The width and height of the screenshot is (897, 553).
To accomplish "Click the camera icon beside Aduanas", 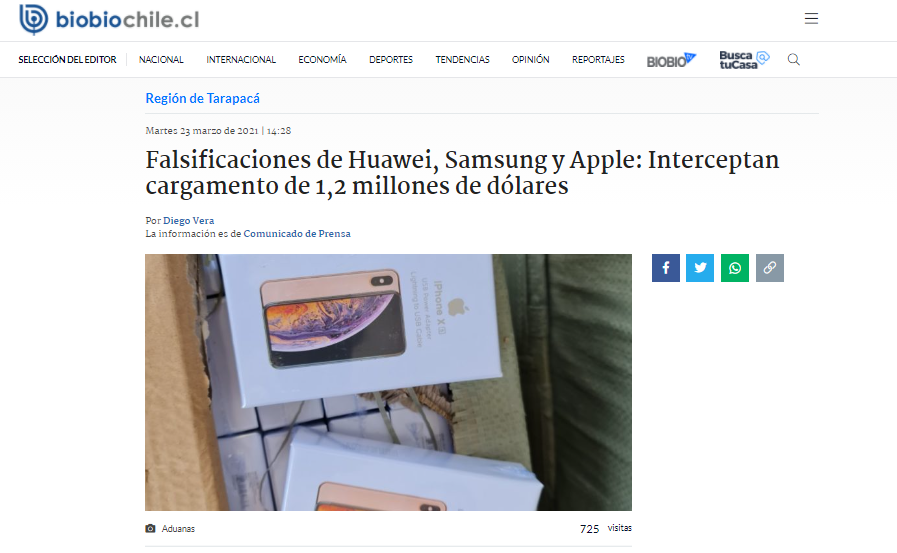I will [x=150, y=528].
